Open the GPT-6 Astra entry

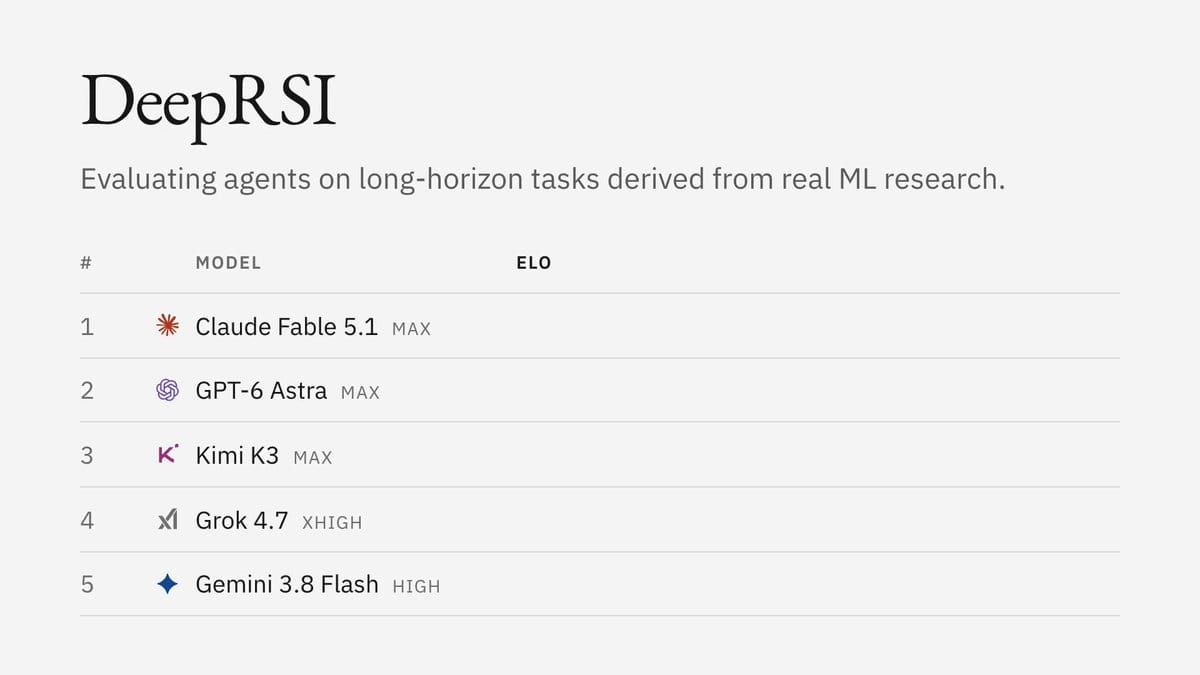point(261,391)
